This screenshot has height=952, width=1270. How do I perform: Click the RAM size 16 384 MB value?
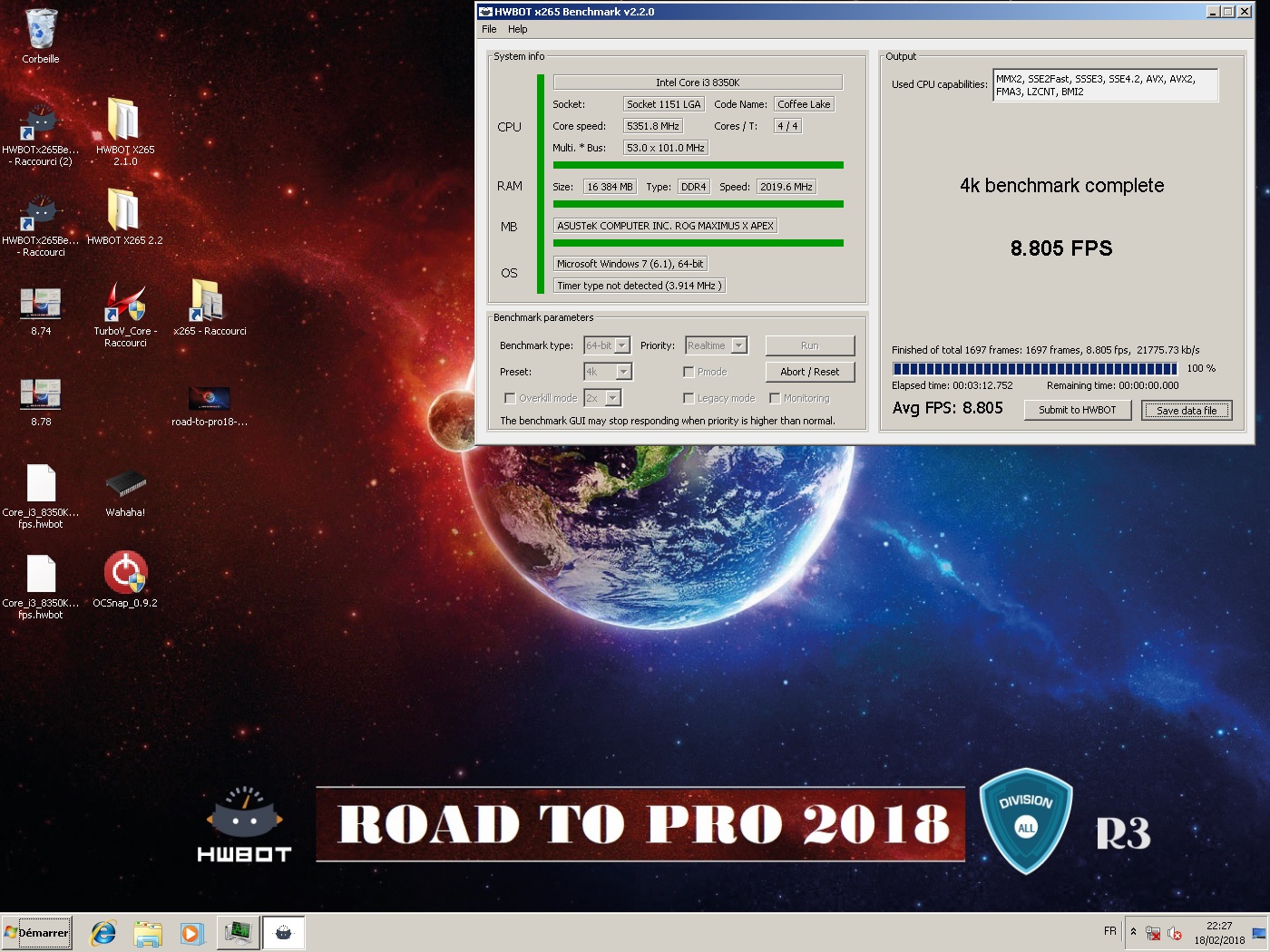coord(610,187)
